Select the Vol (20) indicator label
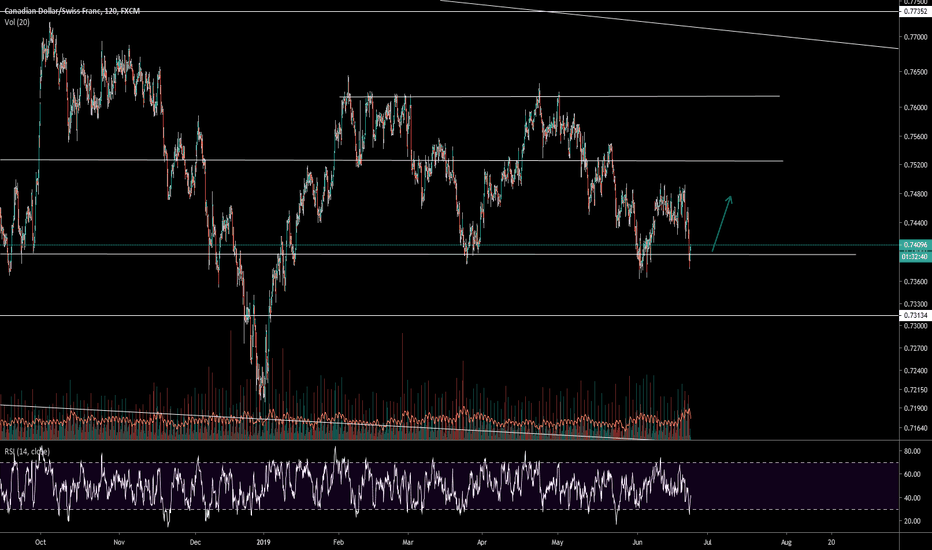The width and height of the screenshot is (932, 550). pos(17,22)
